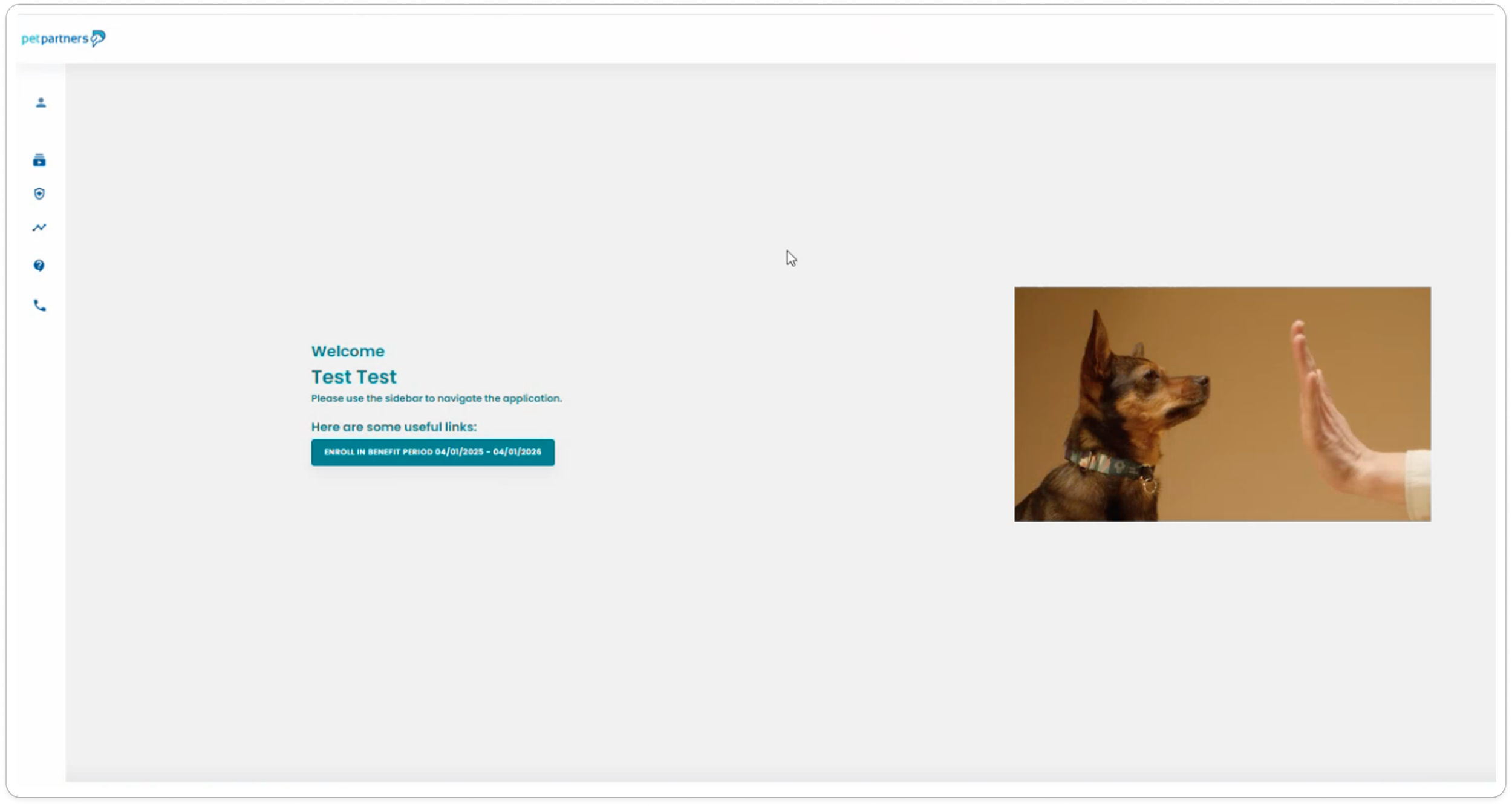Click the dog's collar in the image
The image size is (1512, 806).
coord(1110,466)
